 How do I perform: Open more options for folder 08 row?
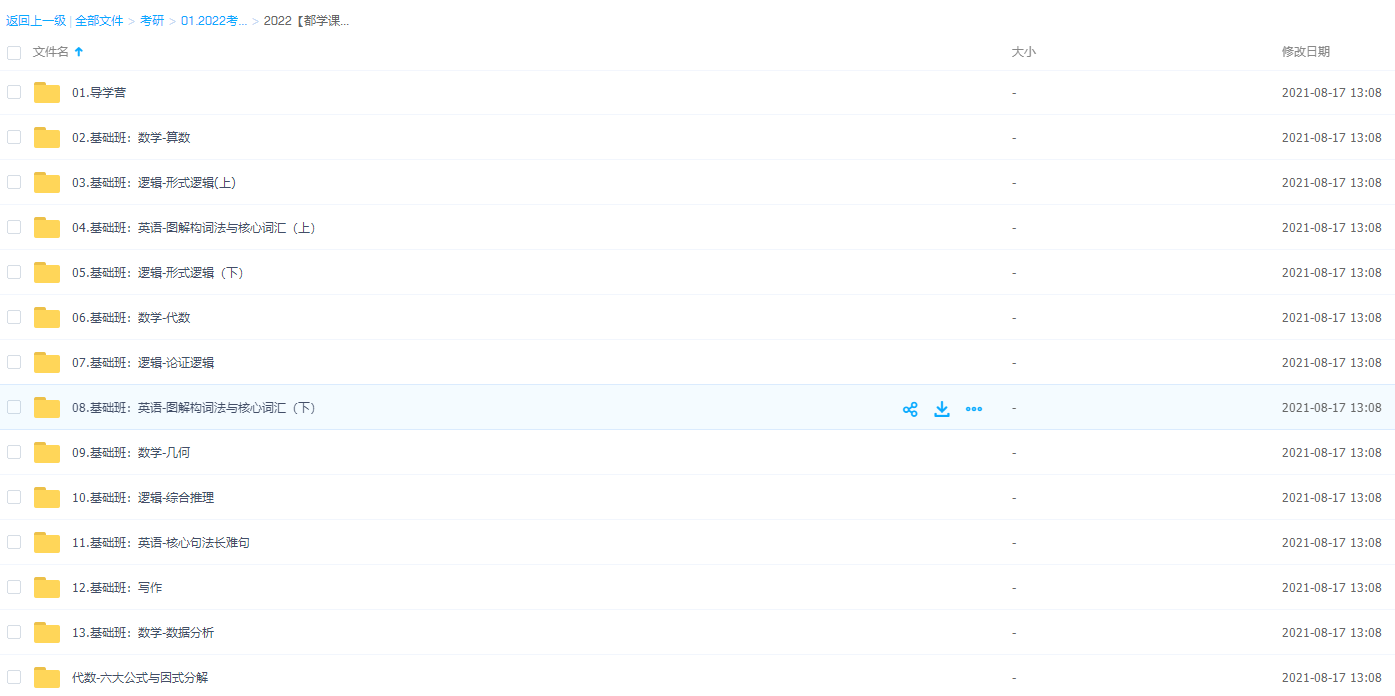pos(974,409)
